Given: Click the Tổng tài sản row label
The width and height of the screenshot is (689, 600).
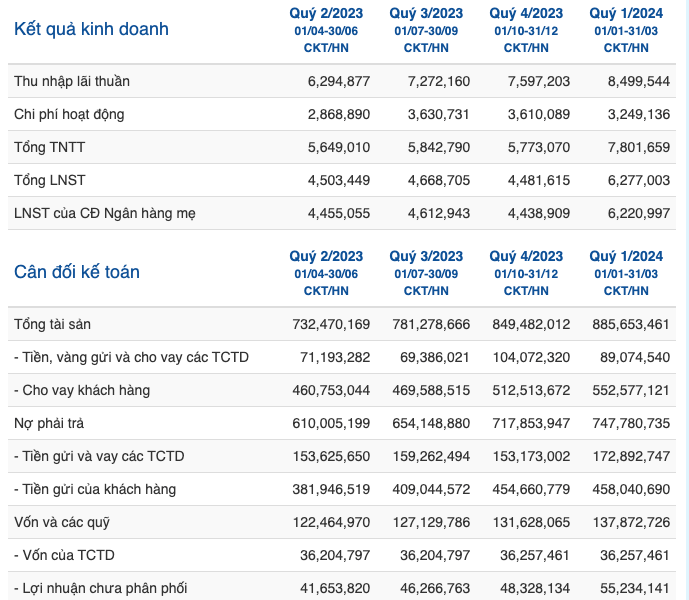Looking at the screenshot, I should click(x=52, y=324).
